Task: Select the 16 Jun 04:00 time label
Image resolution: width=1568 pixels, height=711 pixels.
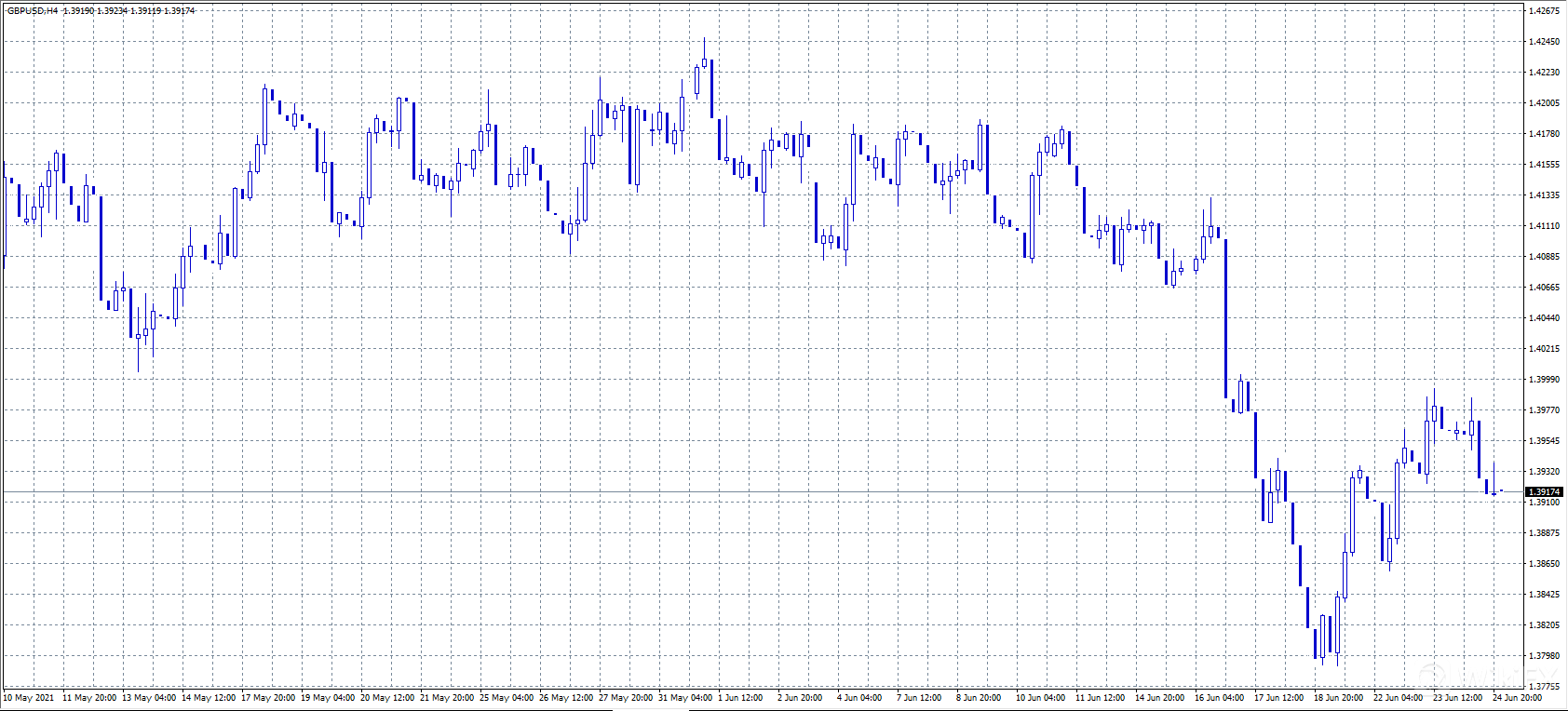Action: pyautogui.click(x=1219, y=697)
